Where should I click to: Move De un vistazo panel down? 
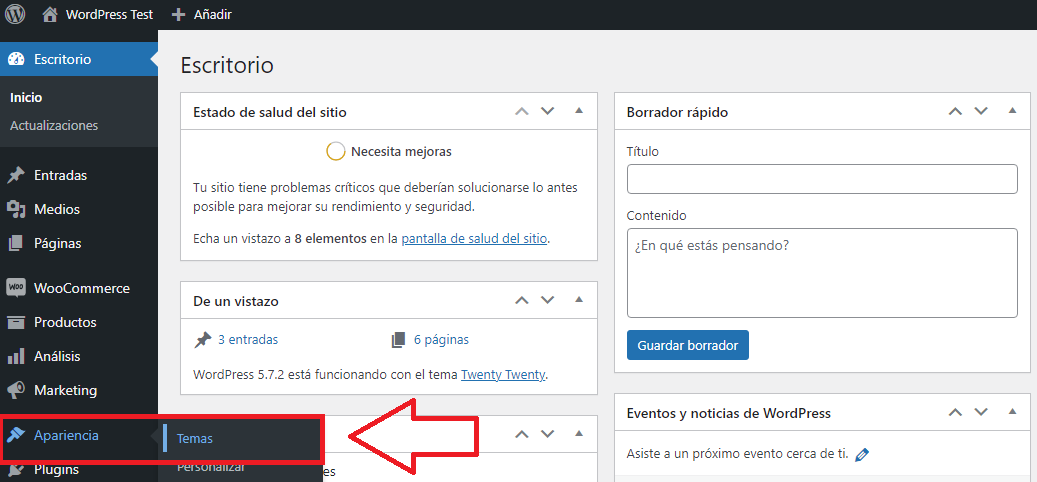[547, 300]
